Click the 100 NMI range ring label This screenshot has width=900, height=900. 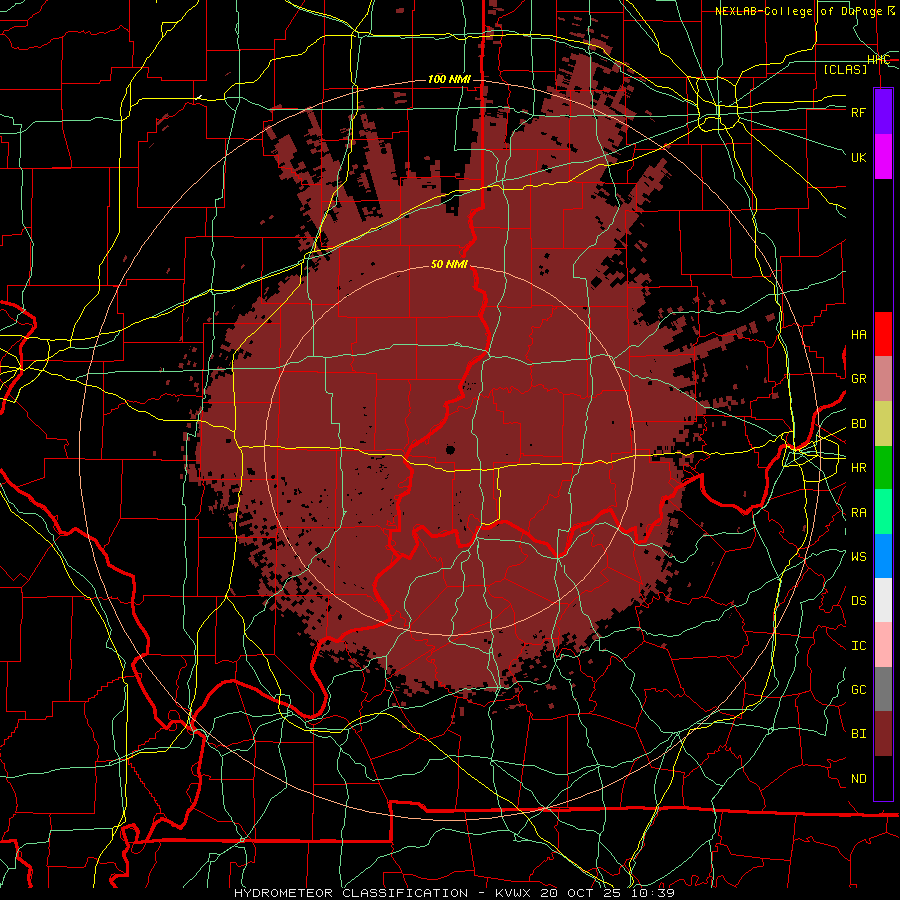point(449,79)
